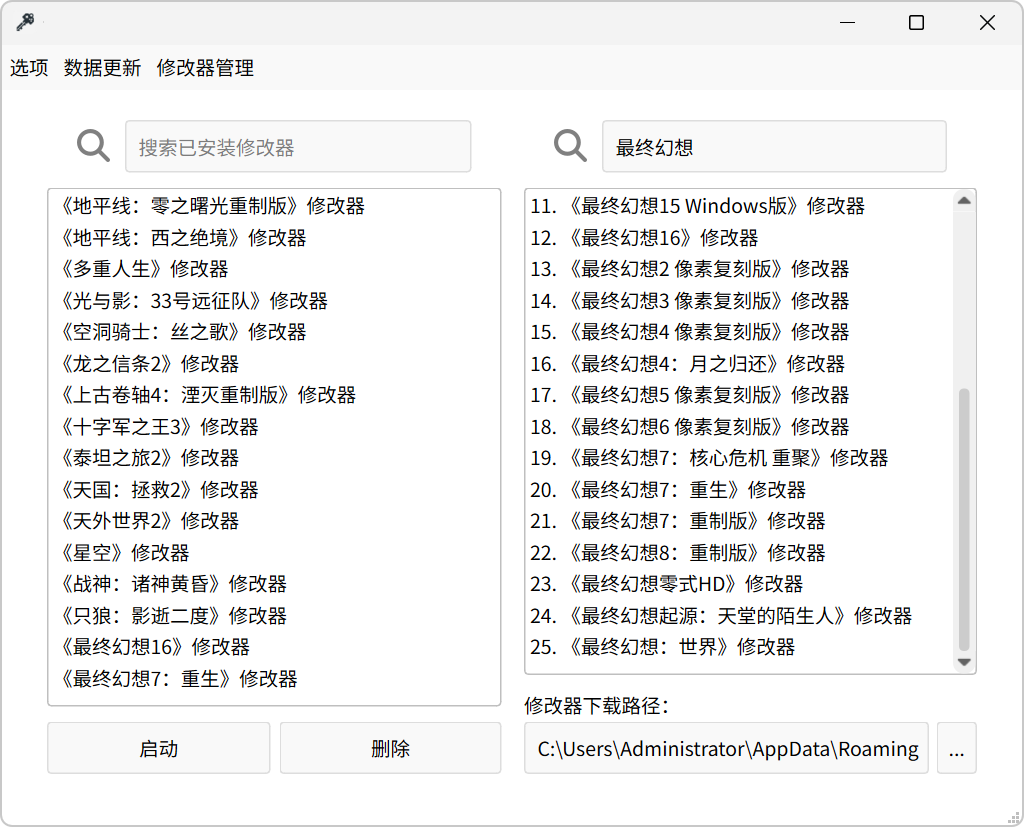This screenshot has width=1024, height=827.
Task: Select 《地平线：零之曙光重制版》修改器
Action: pos(274,206)
